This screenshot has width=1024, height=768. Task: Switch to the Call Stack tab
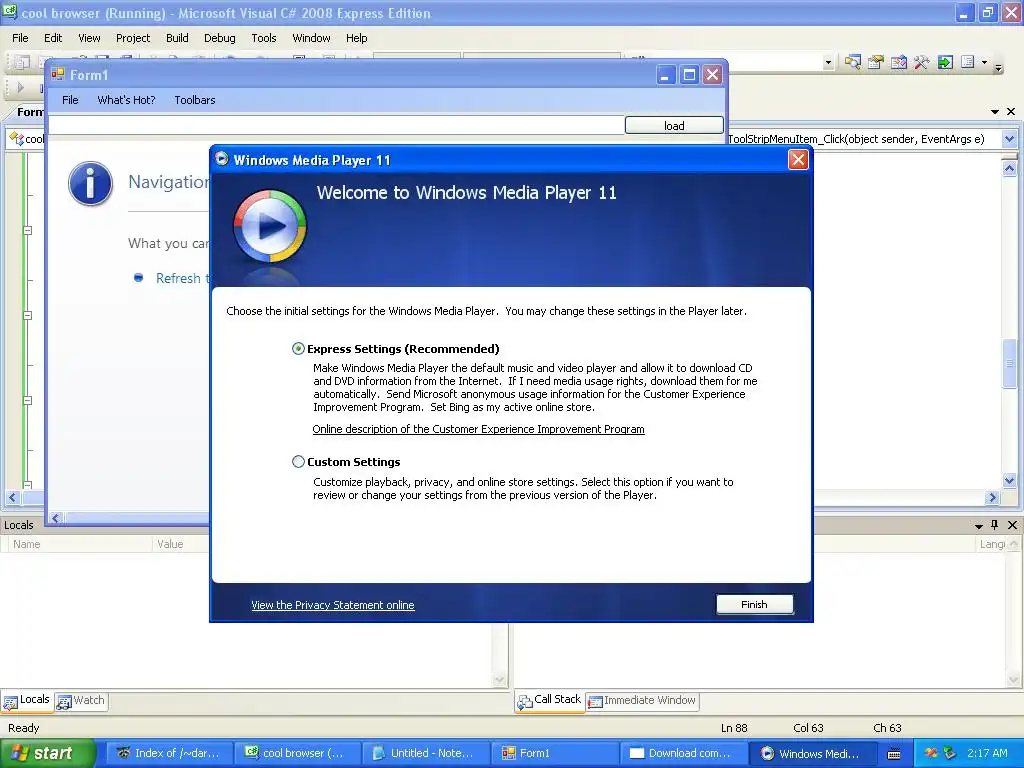[x=549, y=700]
